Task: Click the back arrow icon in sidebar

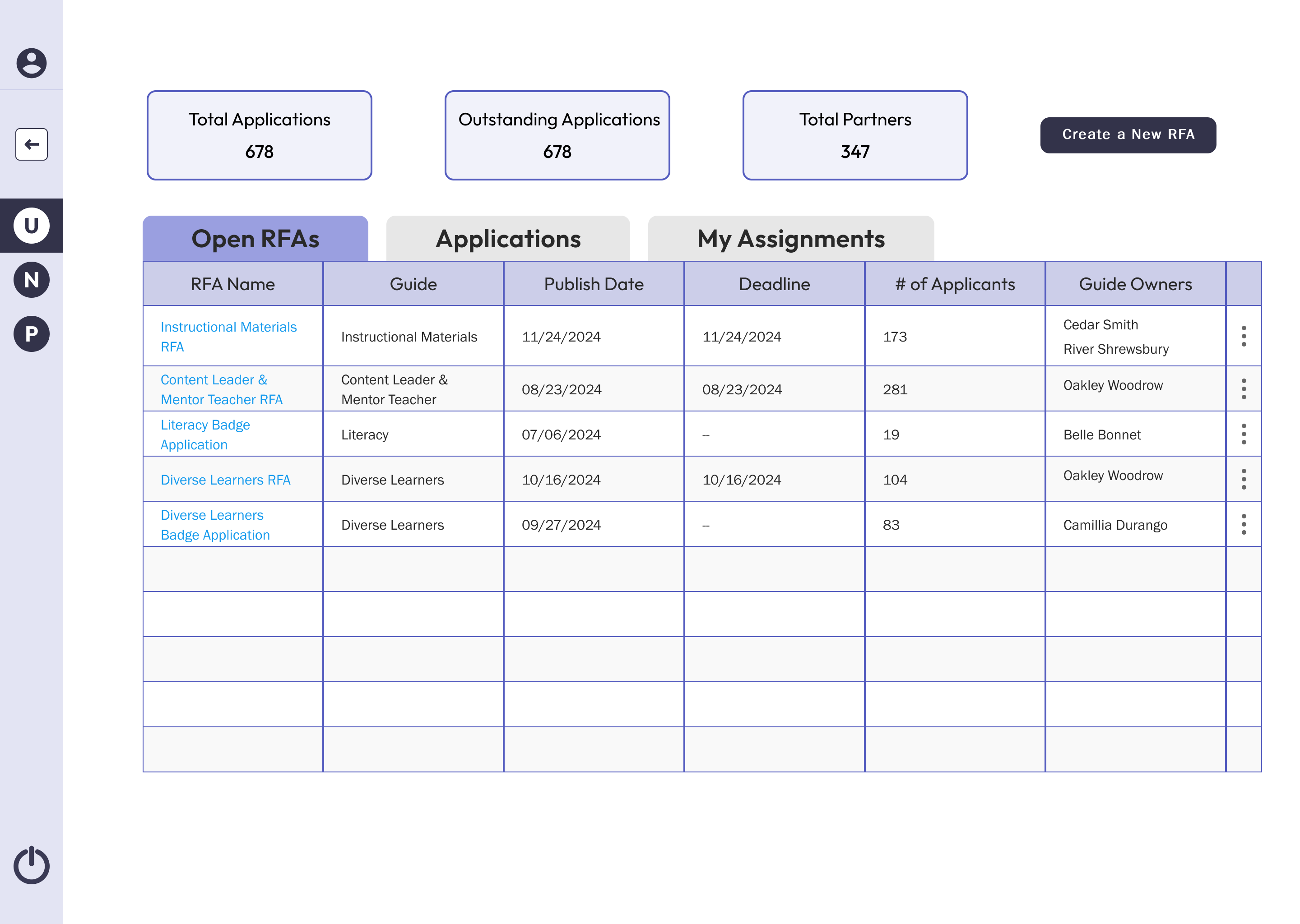Action: [x=31, y=144]
